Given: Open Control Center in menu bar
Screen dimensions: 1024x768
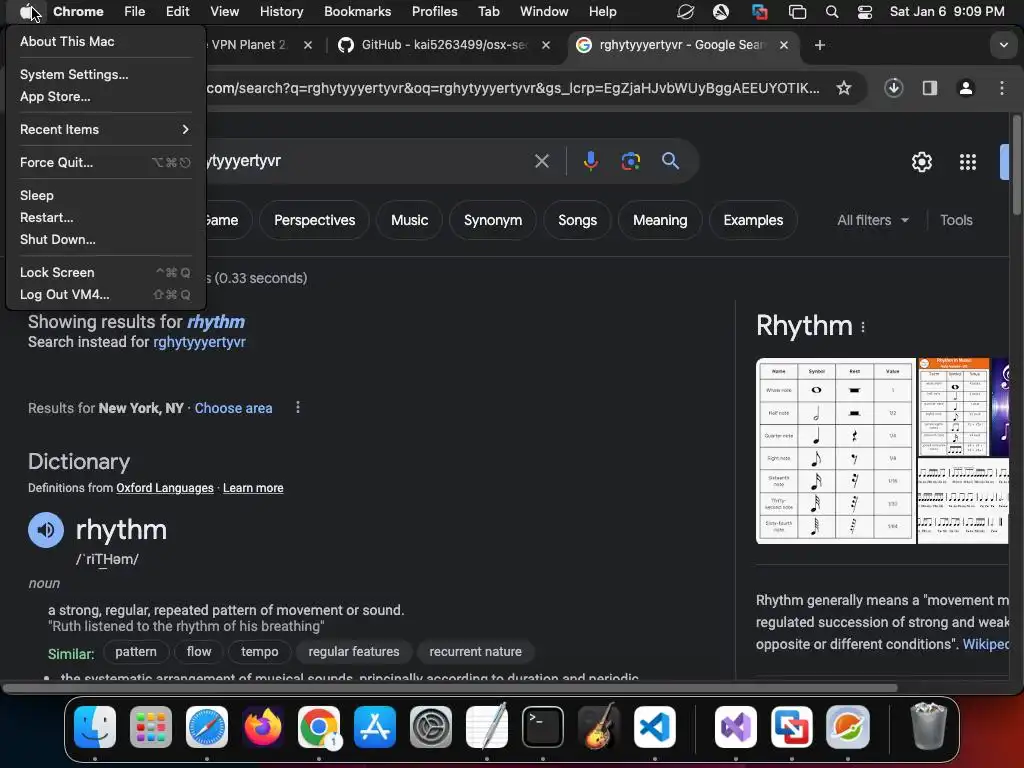Looking at the screenshot, I should (865, 12).
